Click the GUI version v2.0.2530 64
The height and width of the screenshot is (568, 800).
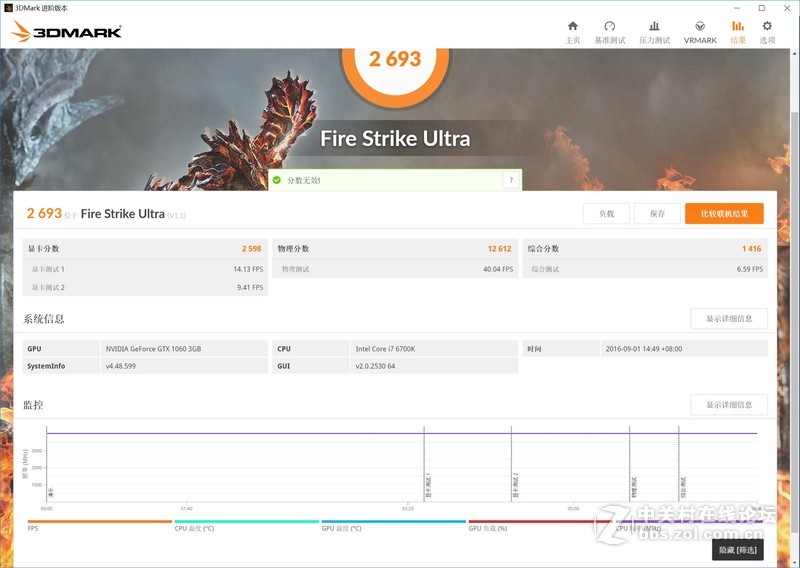[375, 366]
